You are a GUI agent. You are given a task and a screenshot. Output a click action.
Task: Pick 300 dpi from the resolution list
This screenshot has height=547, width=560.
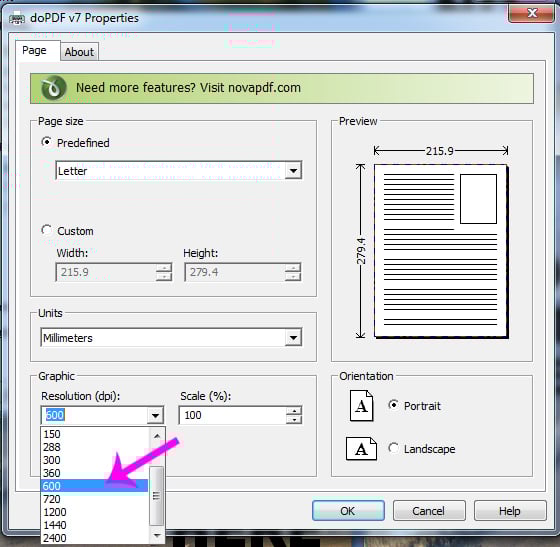pyautogui.click(x=95, y=460)
